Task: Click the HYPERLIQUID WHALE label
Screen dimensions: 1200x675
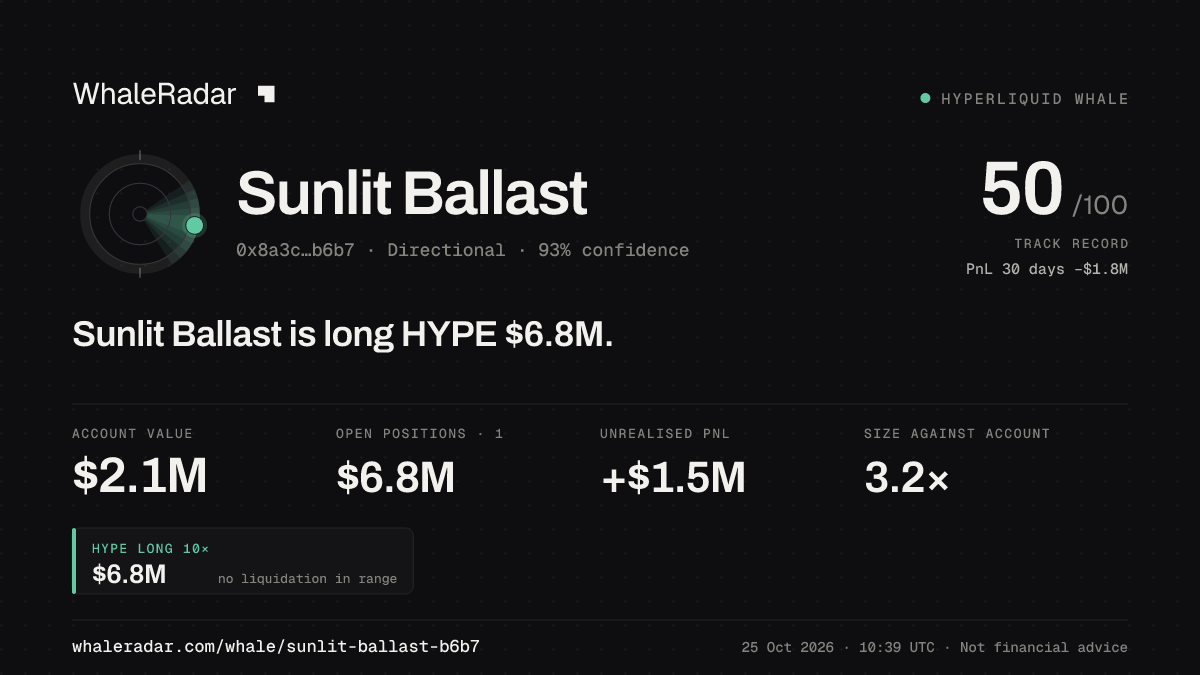Action: (x=1035, y=99)
